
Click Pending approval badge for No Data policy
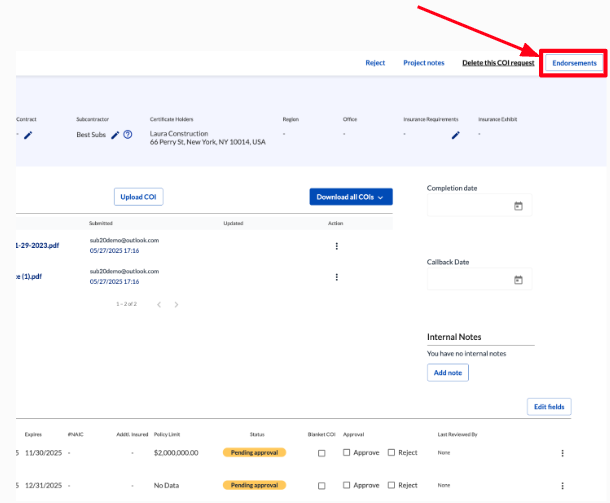[x=254, y=485]
